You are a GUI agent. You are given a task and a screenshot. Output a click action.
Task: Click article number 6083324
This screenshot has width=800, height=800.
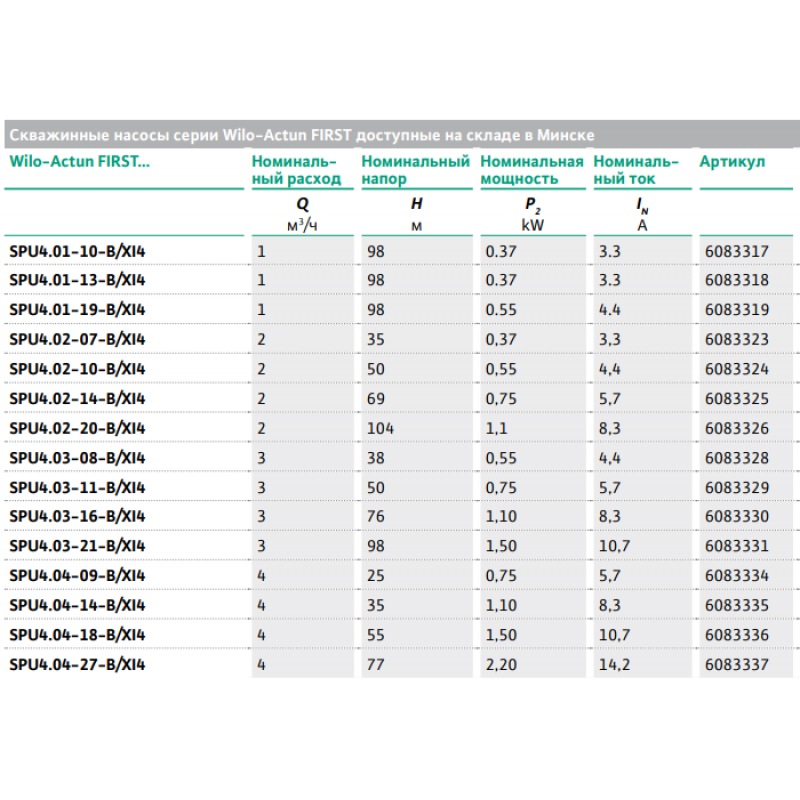(737, 369)
